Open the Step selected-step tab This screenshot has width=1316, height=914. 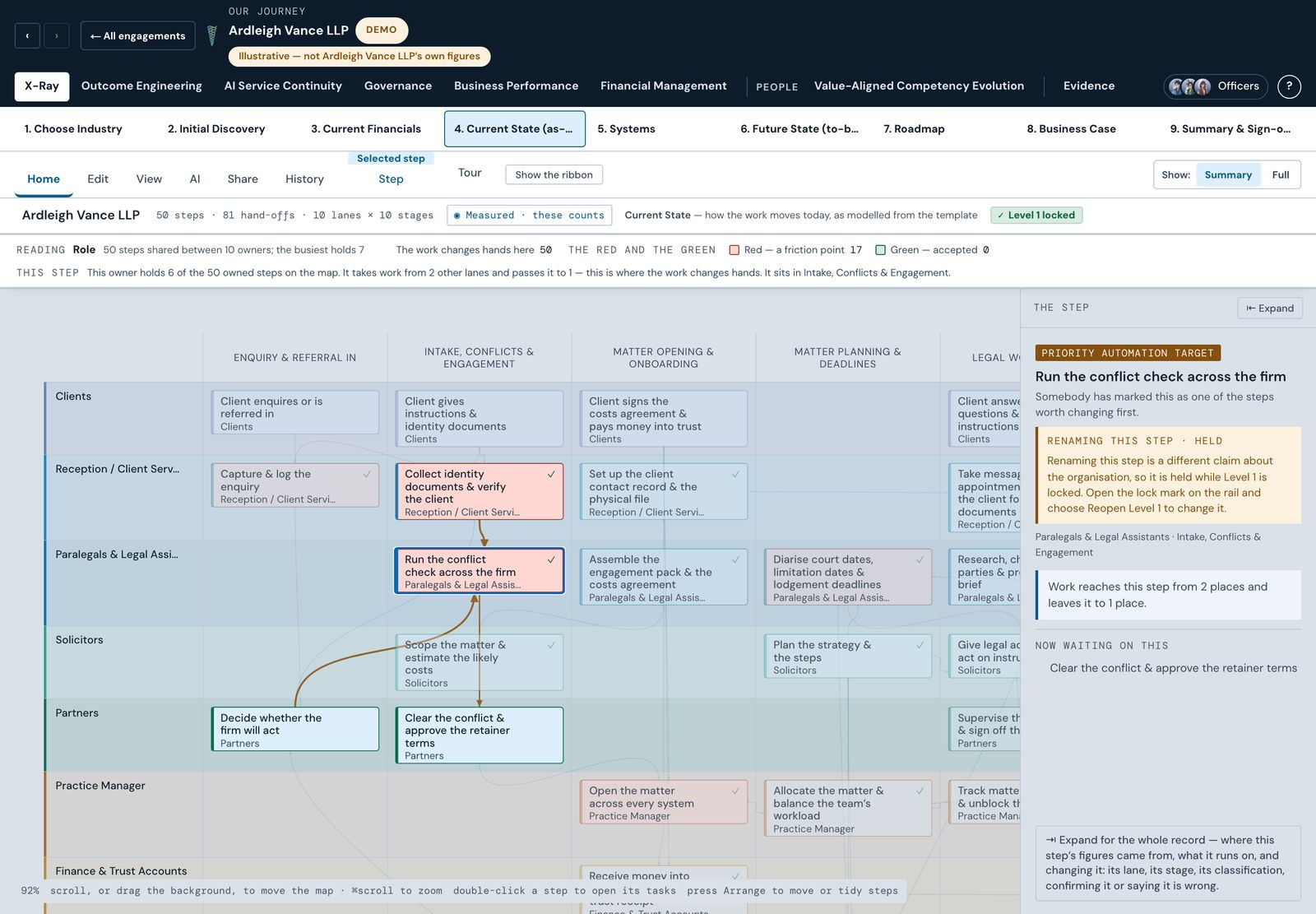click(391, 179)
